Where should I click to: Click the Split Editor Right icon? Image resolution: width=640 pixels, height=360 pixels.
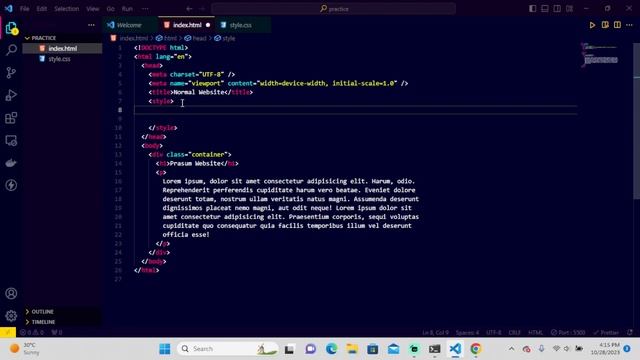[x=618, y=25]
